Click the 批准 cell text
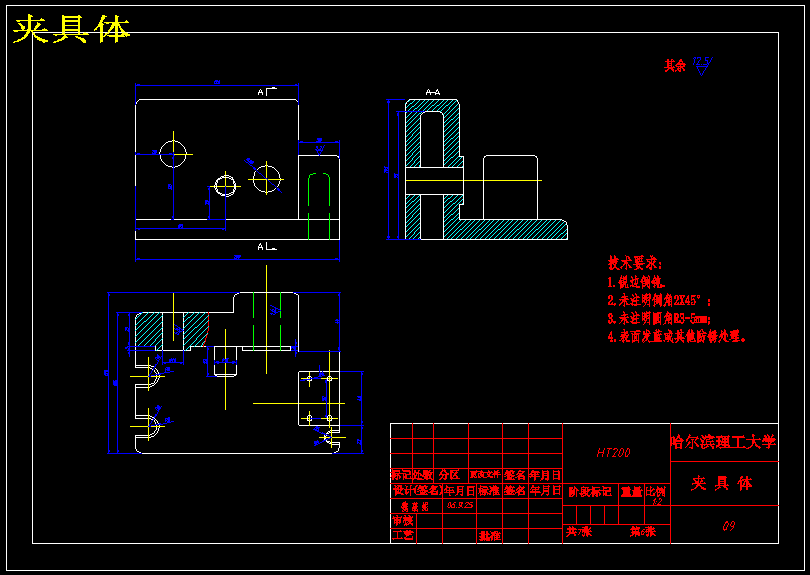The image size is (810, 575). point(490,536)
